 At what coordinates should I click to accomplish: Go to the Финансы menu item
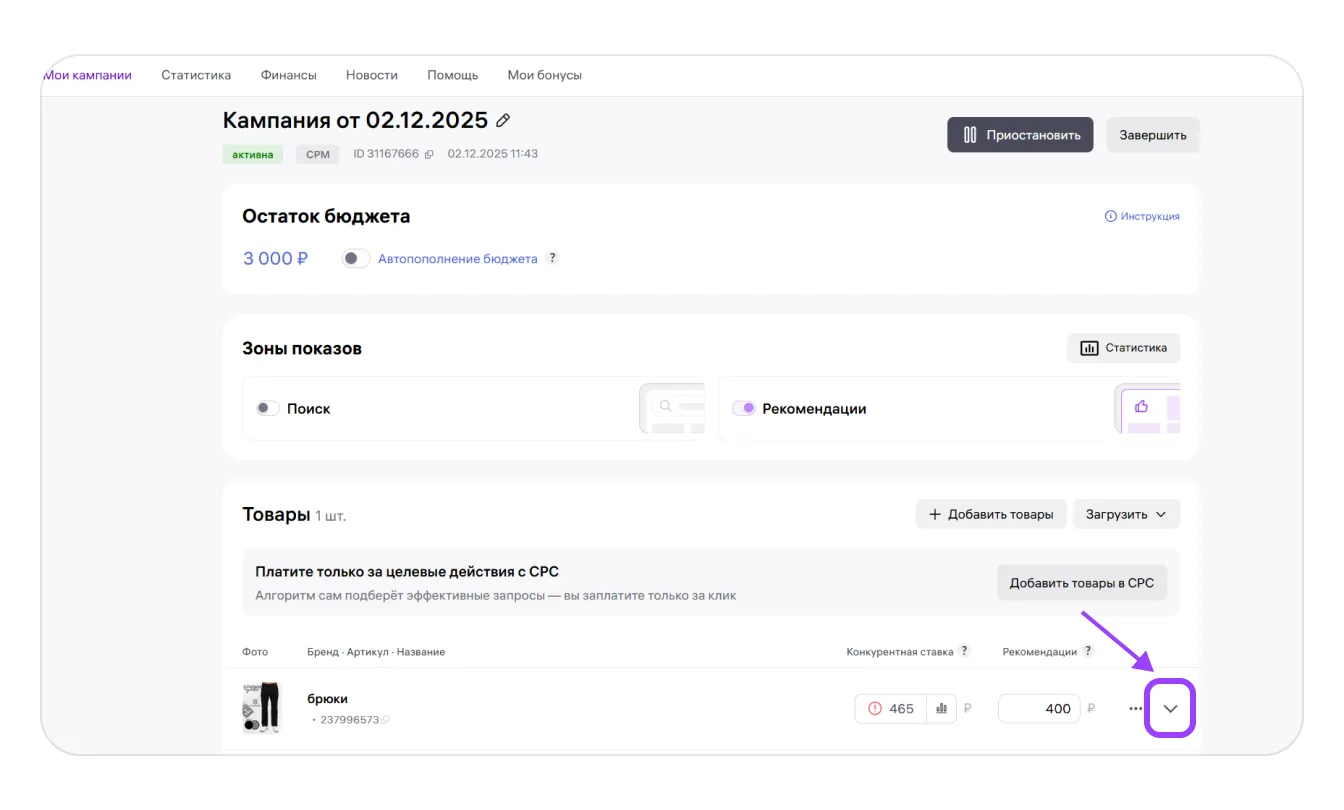pos(288,75)
